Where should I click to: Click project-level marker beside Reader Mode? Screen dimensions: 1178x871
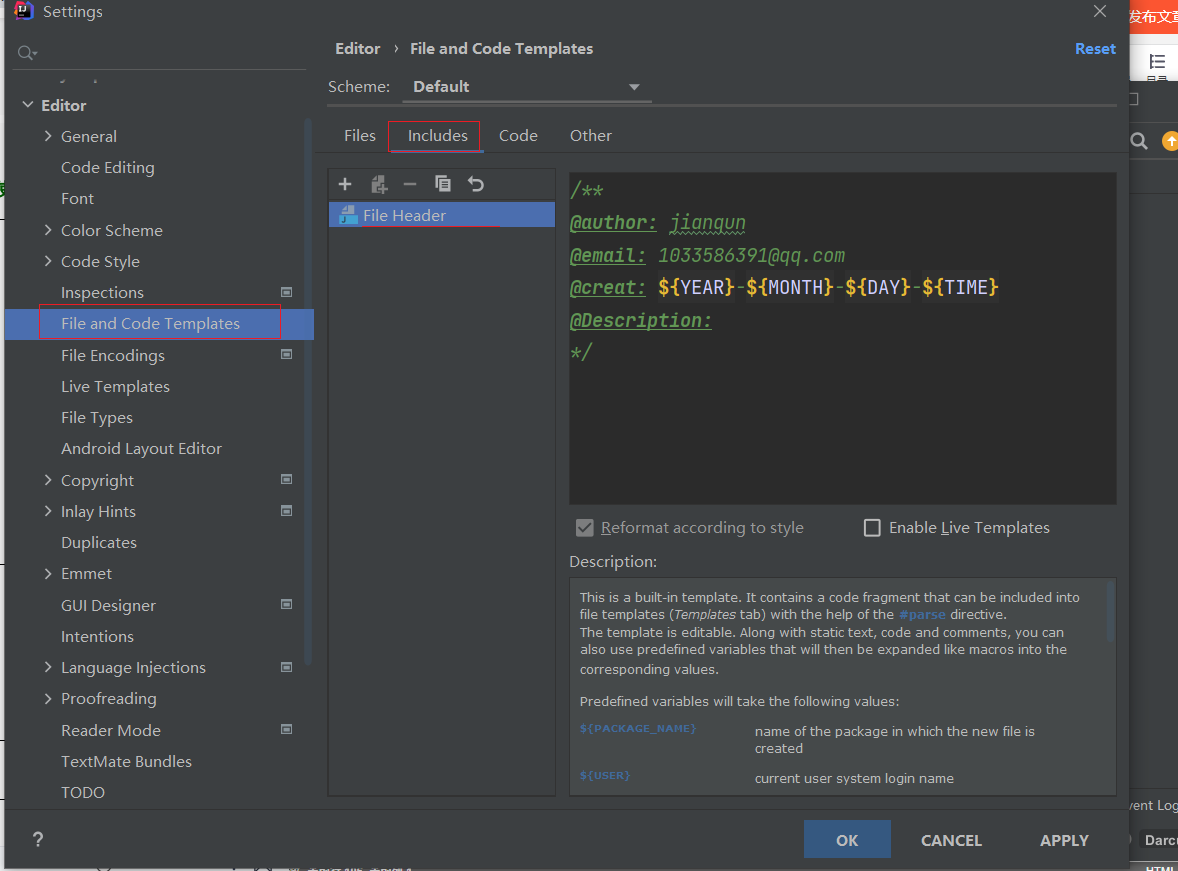click(286, 729)
